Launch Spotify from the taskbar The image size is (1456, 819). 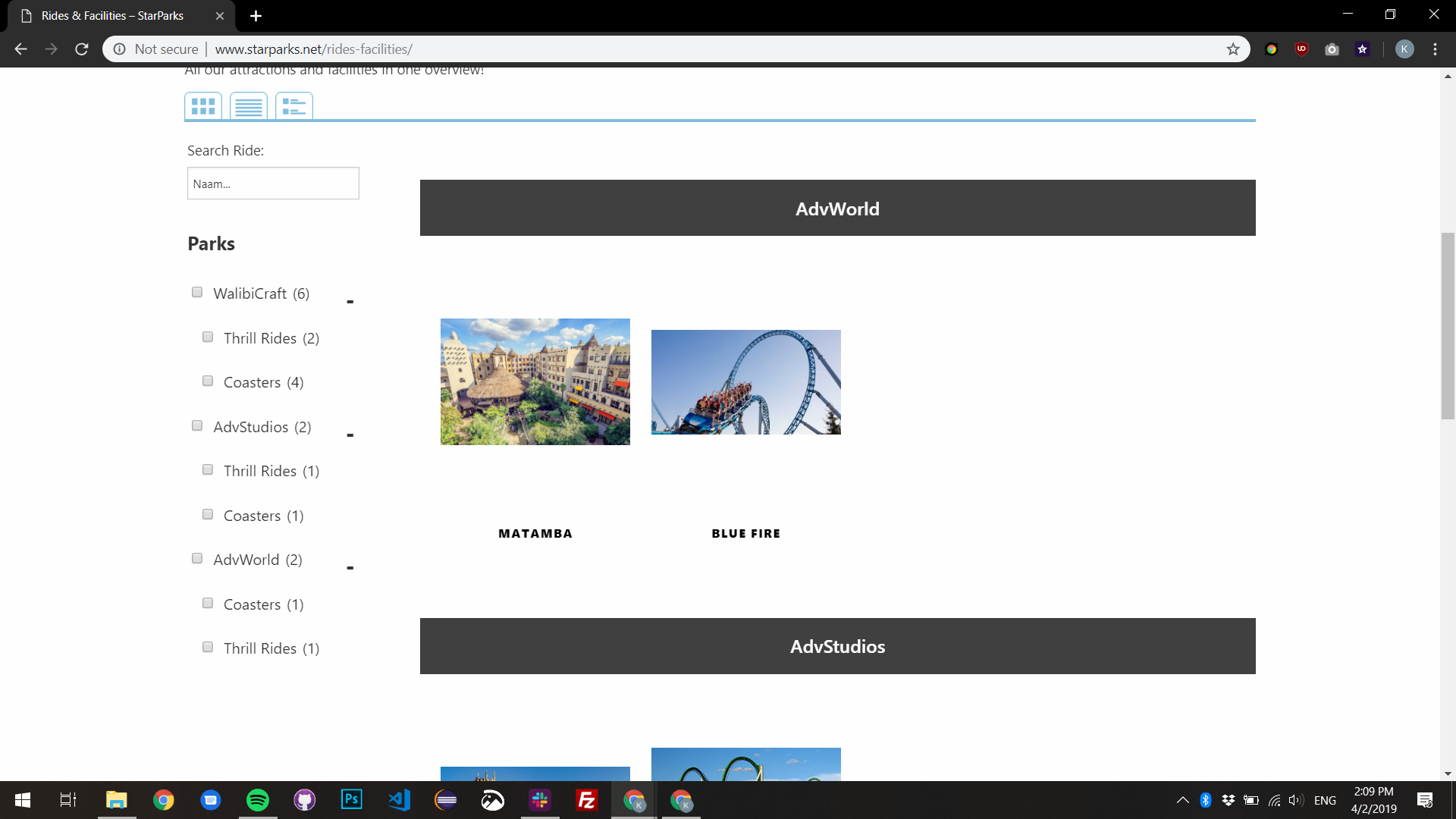click(x=258, y=800)
